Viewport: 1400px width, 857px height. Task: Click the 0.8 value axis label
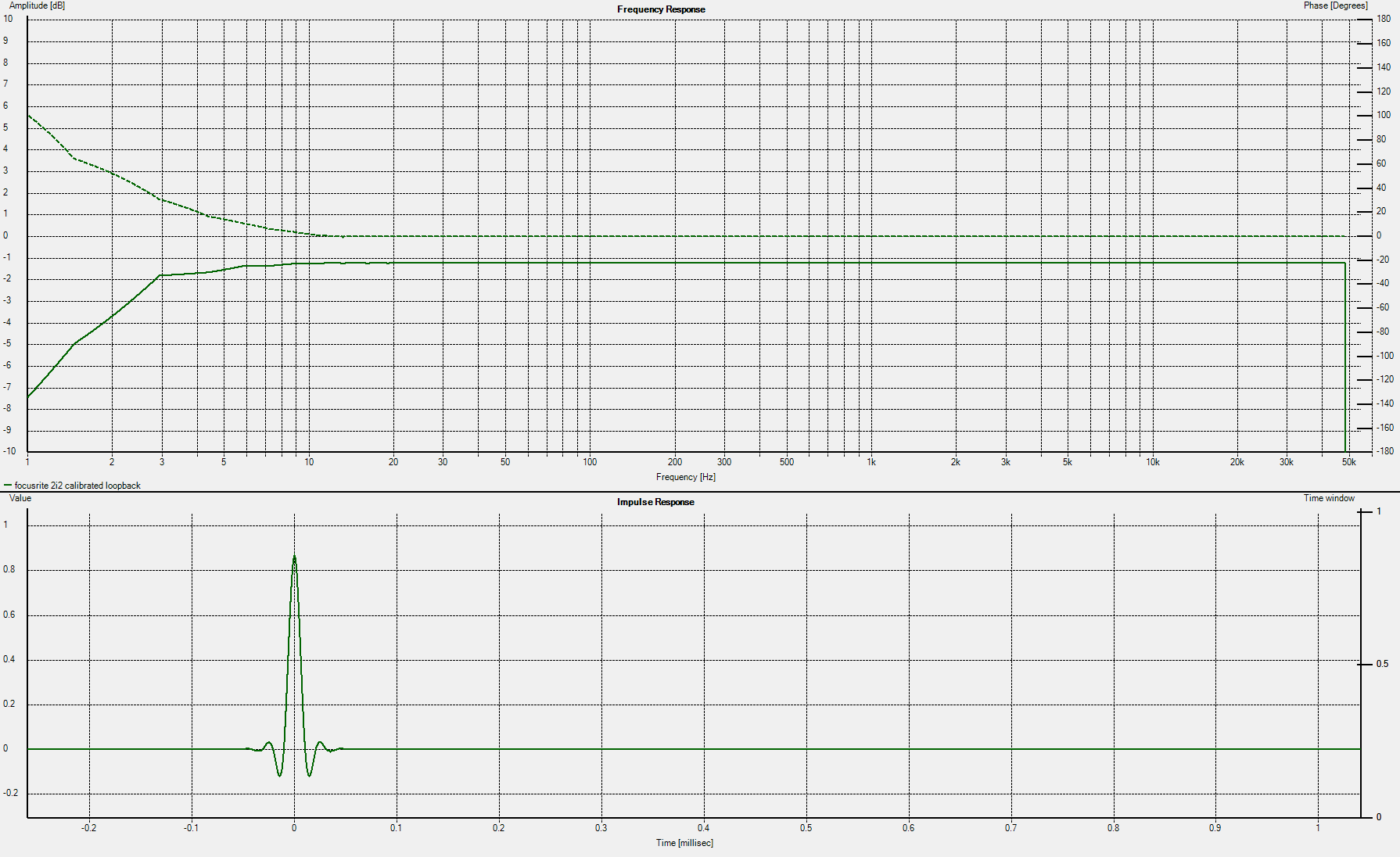9,569
